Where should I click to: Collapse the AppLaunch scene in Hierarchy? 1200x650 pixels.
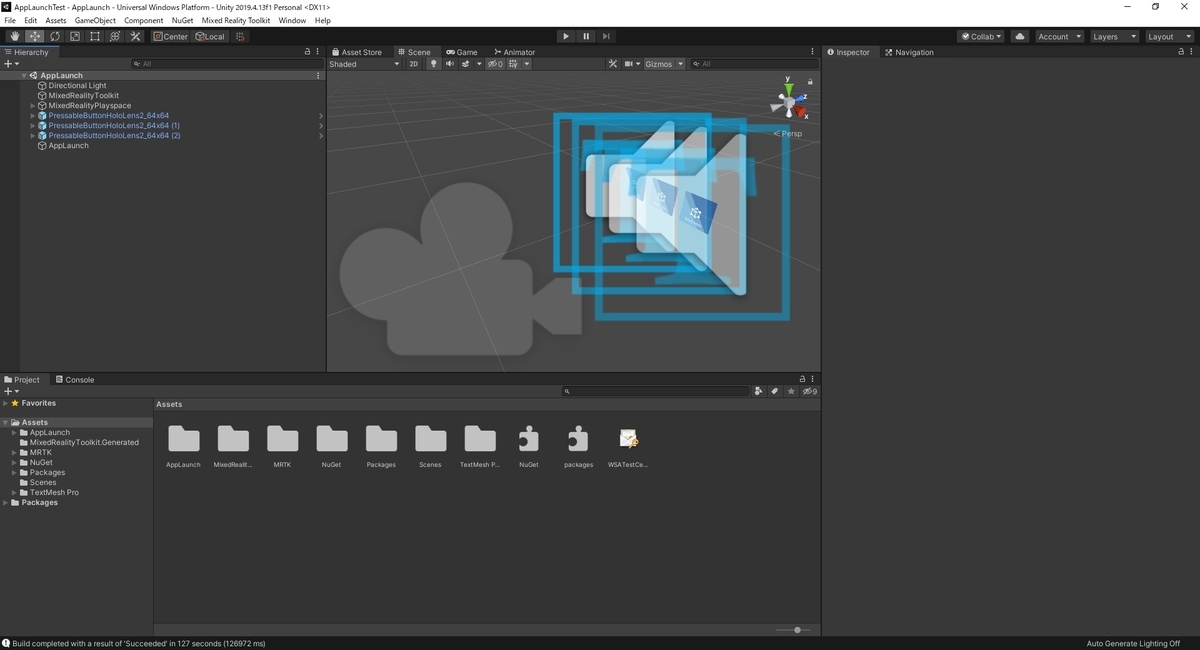24,76
